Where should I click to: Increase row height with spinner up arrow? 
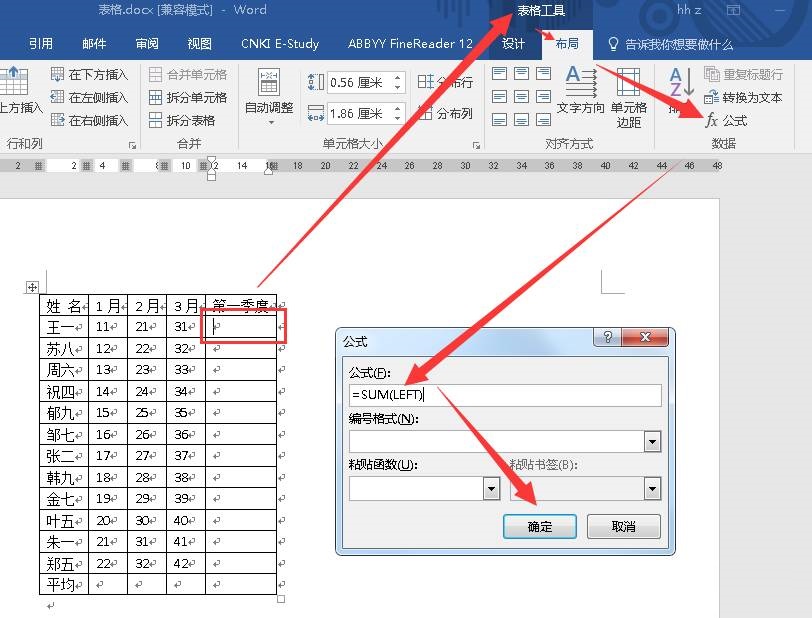tap(397, 77)
